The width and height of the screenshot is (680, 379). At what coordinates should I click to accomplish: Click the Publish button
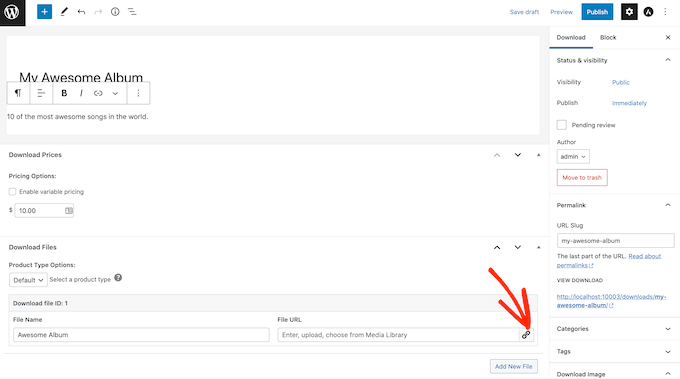[597, 12]
